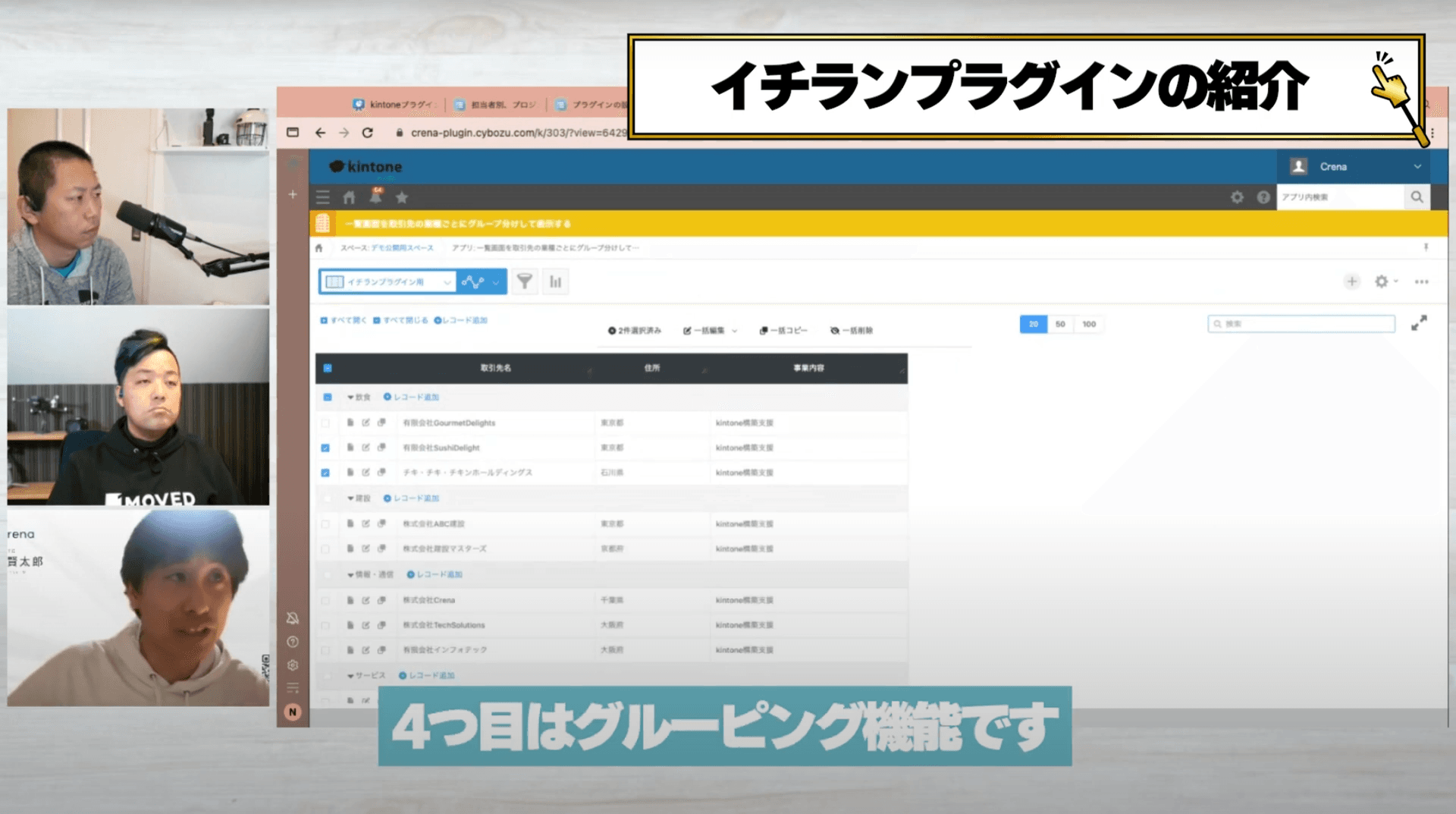1456x814 pixels.
Task: Open the graph dropdown arrow beside view selector
Action: (x=496, y=282)
